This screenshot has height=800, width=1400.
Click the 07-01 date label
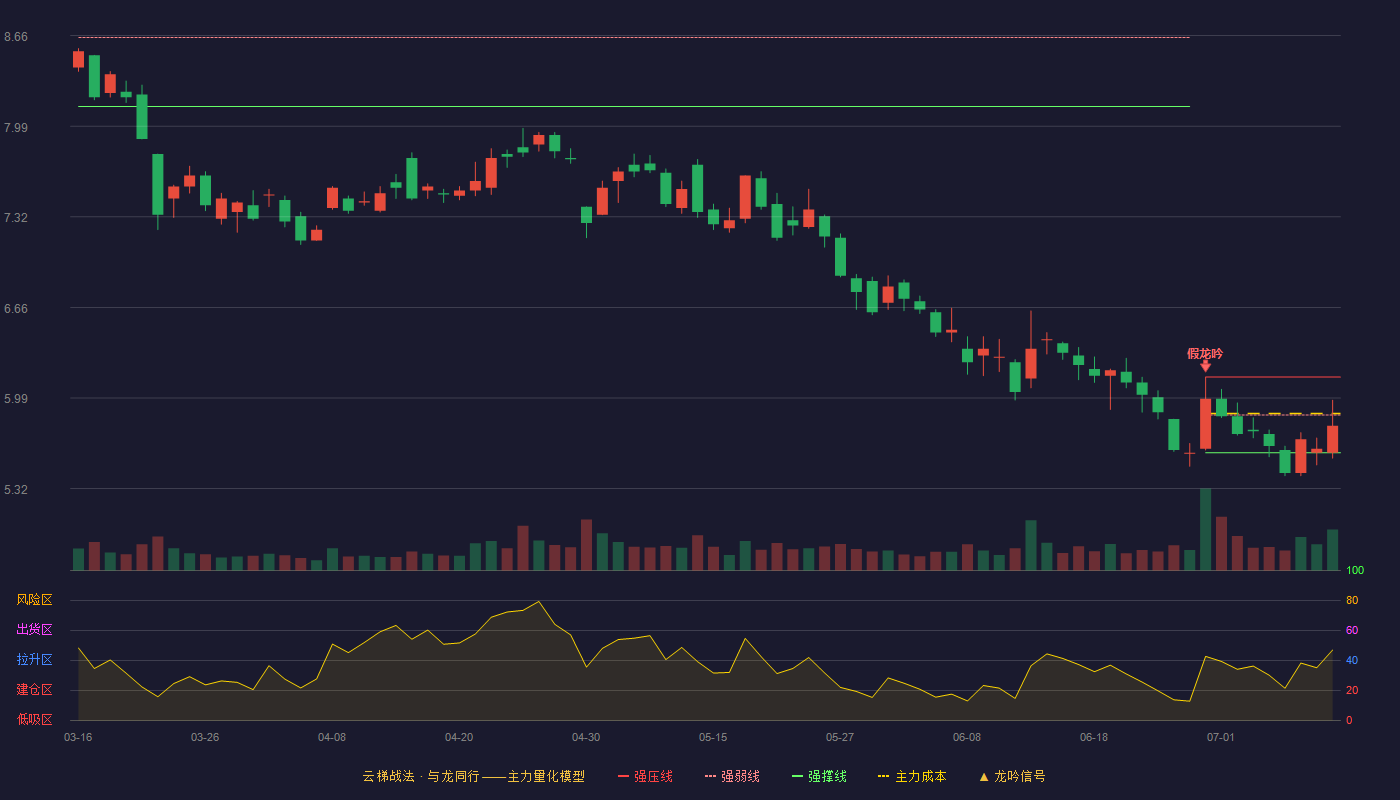pos(1221,737)
